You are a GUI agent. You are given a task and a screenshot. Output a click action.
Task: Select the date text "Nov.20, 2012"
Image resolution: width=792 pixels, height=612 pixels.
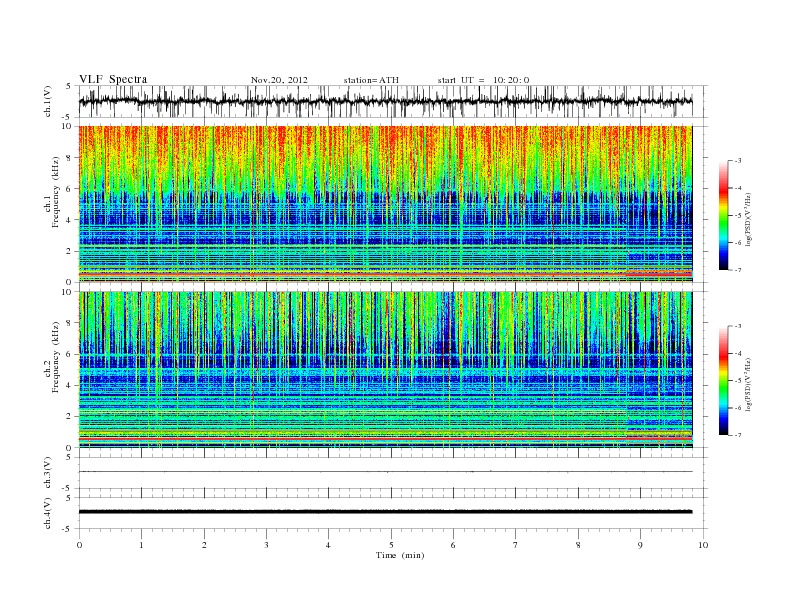pos(279,80)
